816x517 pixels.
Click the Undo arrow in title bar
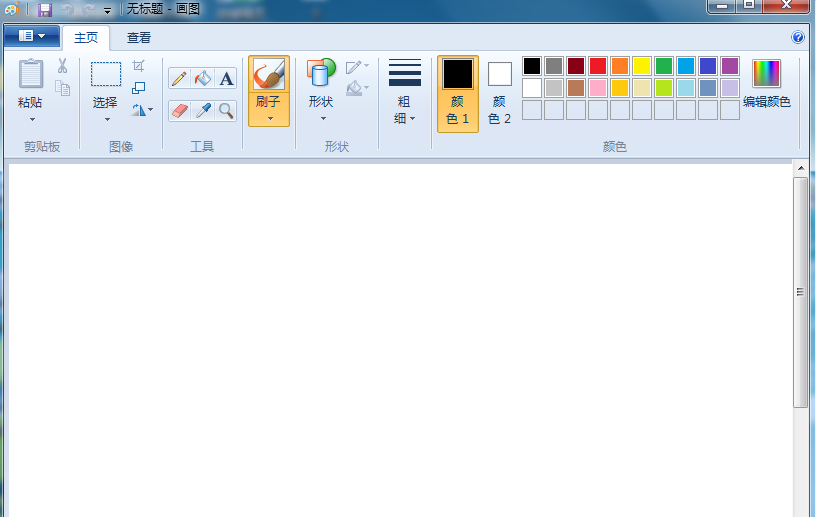(x=67, y=9)
